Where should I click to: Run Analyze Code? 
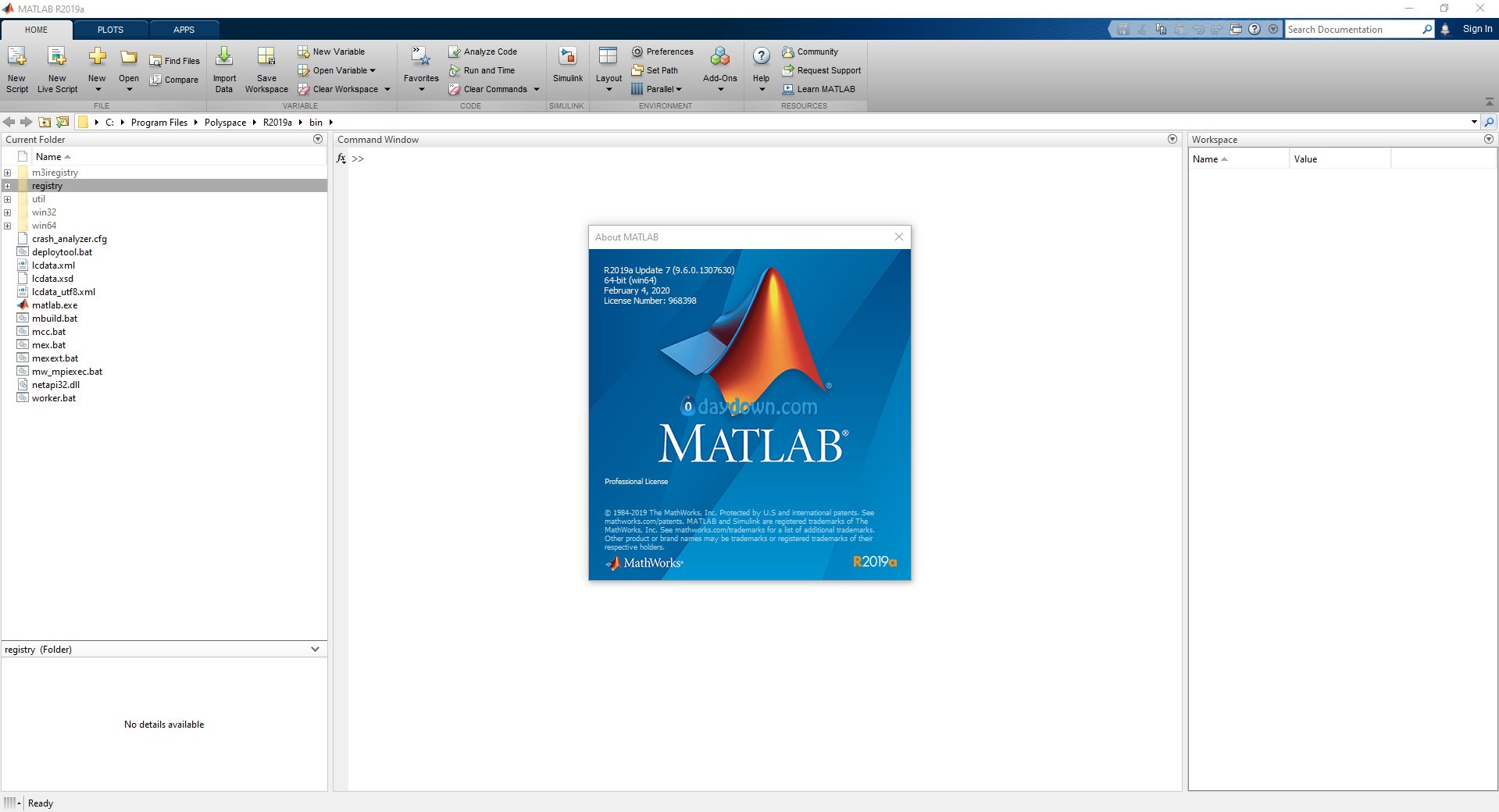click(x=483, y=52)
